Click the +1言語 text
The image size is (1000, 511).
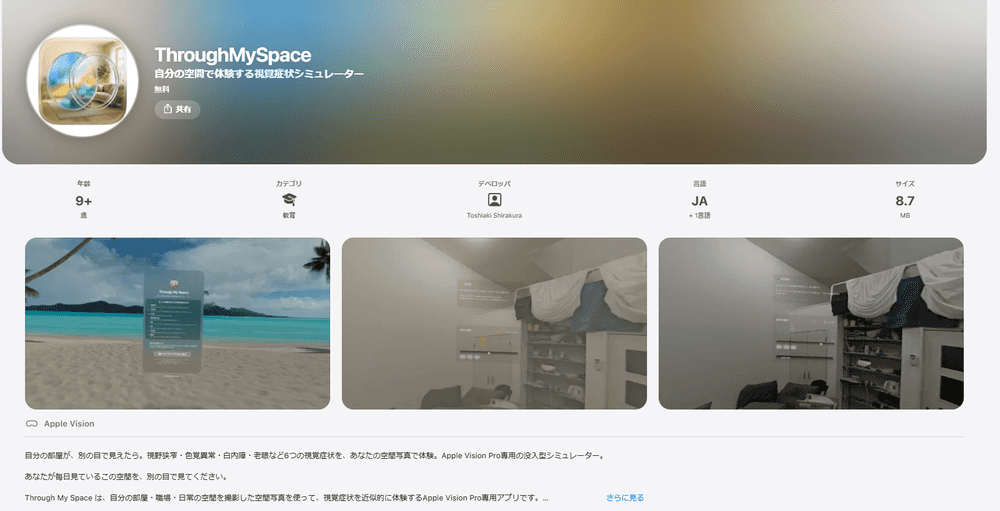[x=700, y=216]
